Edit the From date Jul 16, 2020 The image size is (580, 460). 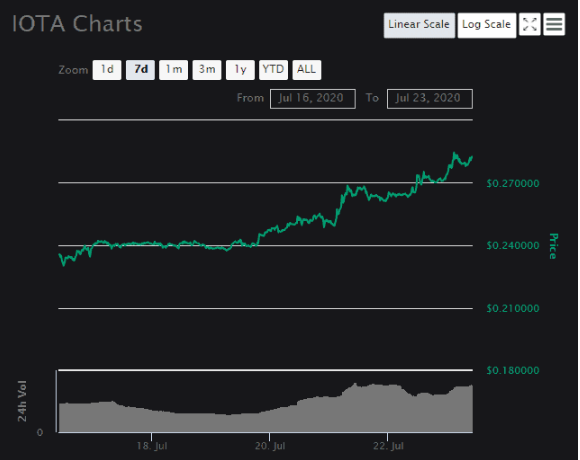(313, 99)
